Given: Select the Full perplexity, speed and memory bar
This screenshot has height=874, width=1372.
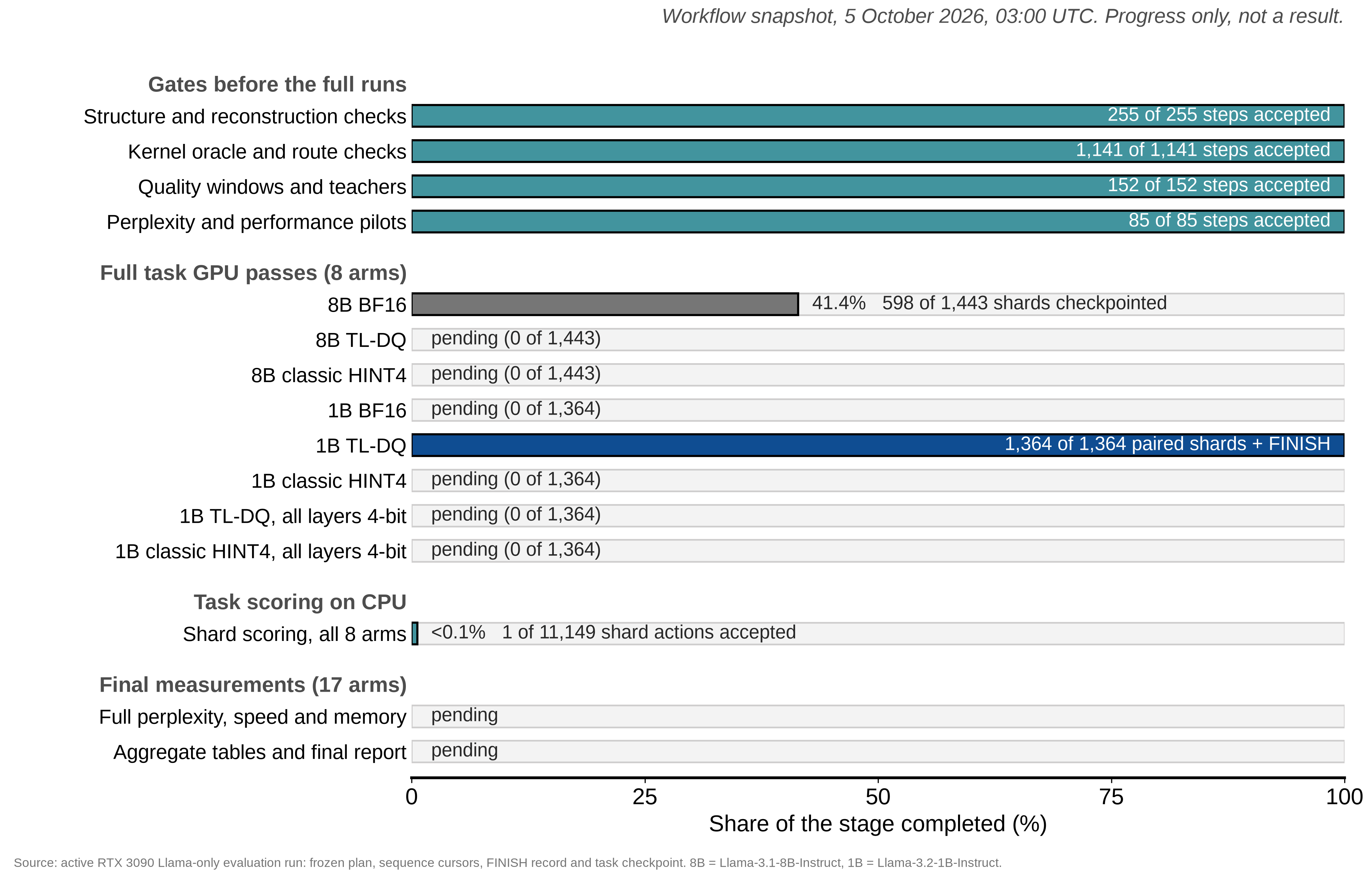Looking at the screenshot, I should click(877, 716).
